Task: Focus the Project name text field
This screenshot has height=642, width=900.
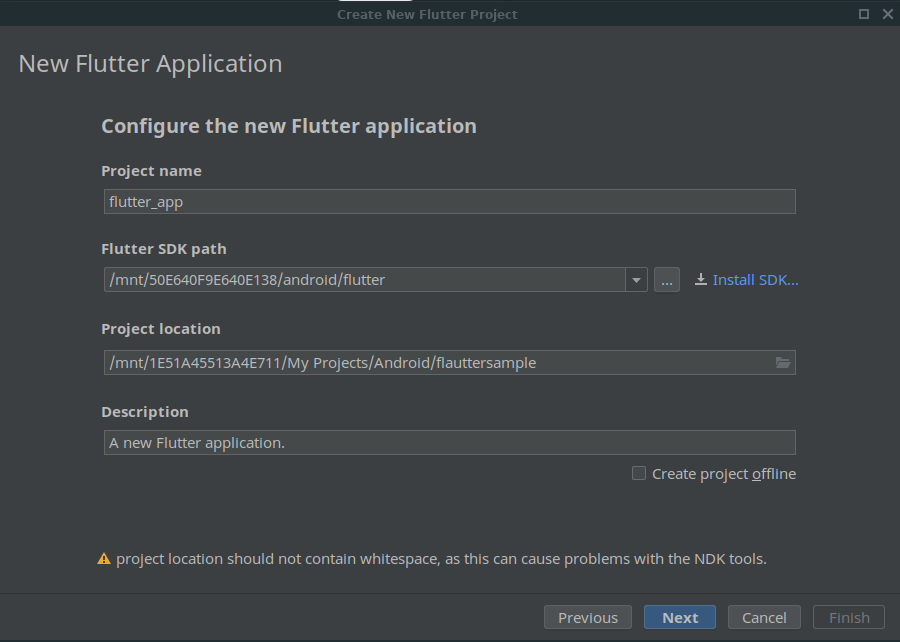Action: 449,202
